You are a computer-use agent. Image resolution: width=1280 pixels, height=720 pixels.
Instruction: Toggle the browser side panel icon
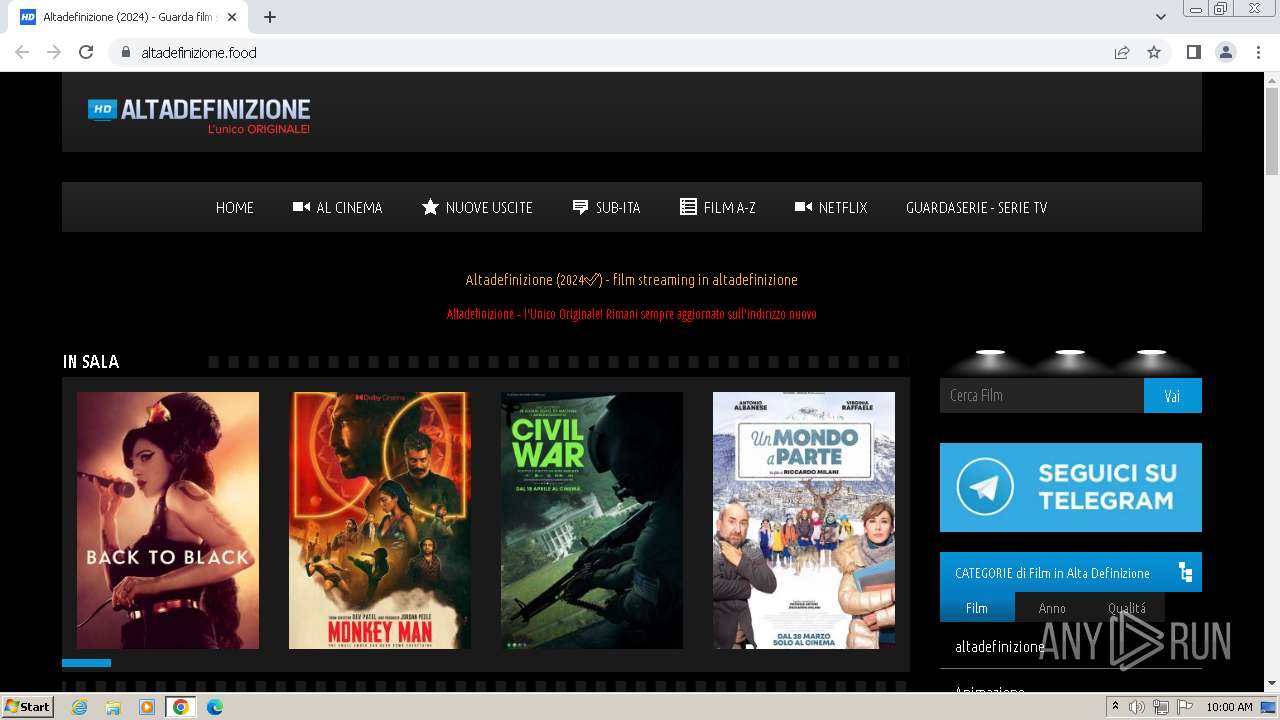click(x=1193, y=52)
